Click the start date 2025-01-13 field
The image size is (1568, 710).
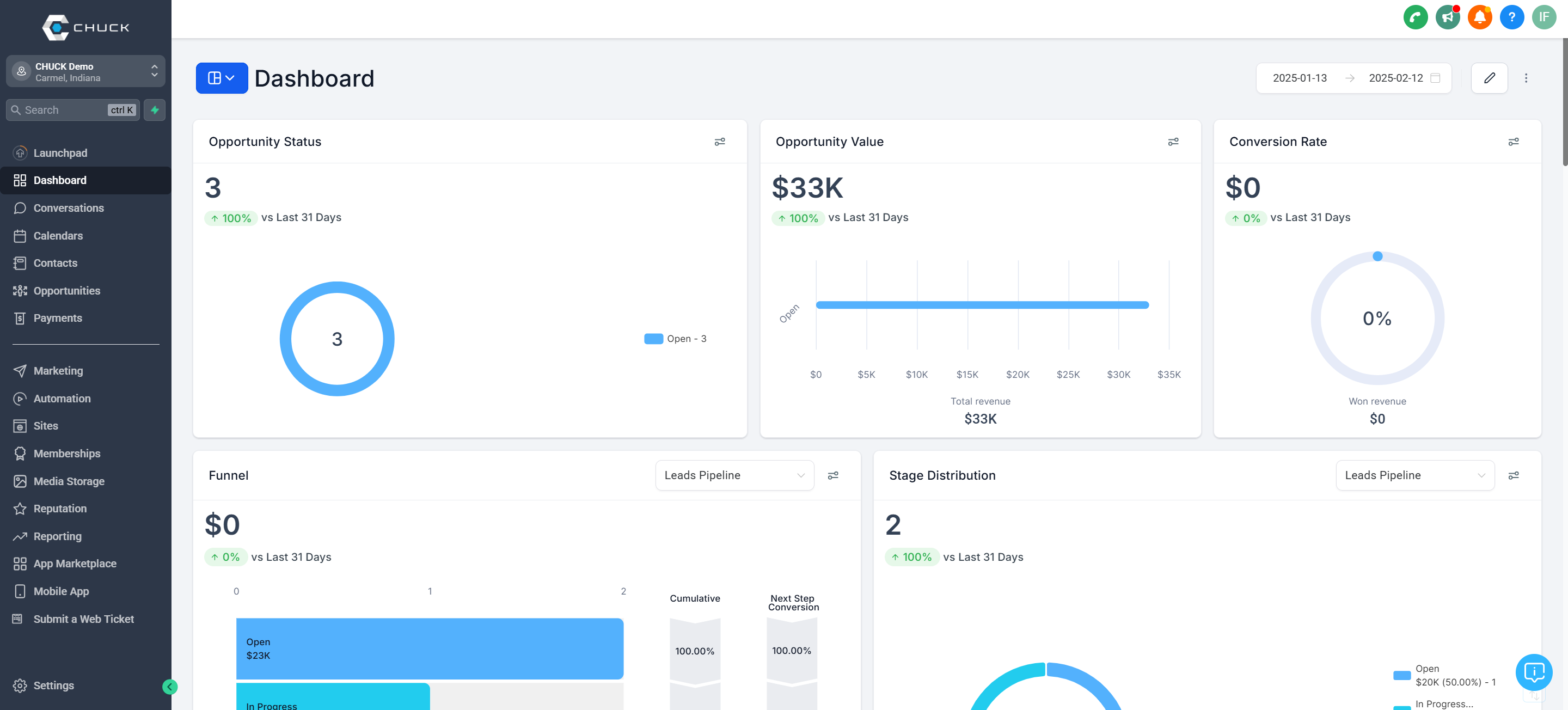tap(1300, 78)
